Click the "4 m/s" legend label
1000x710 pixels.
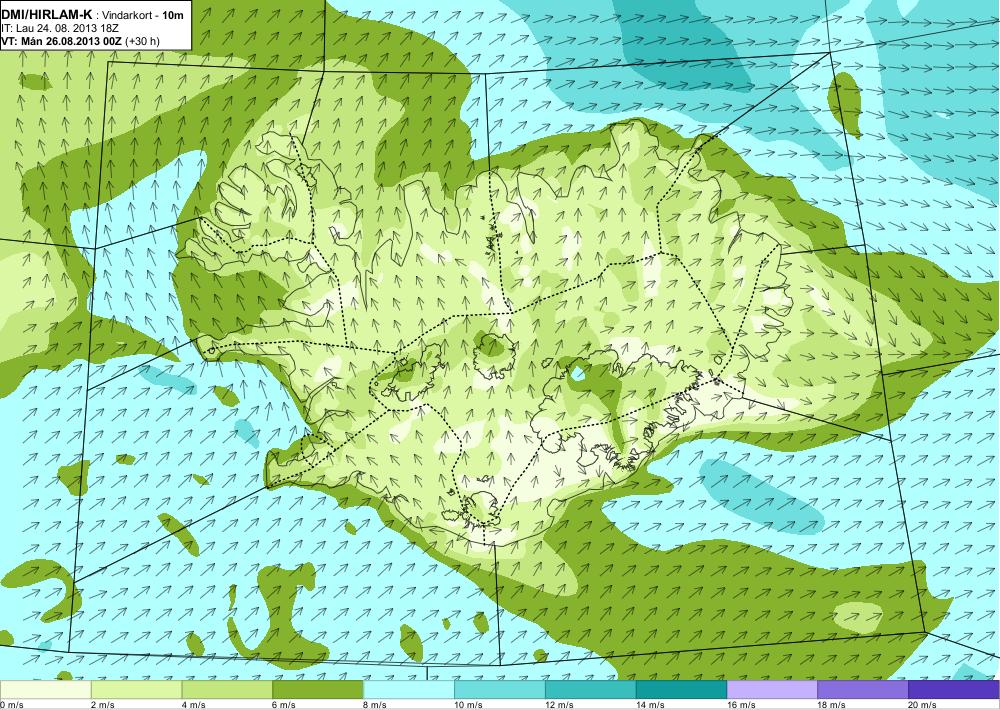[193, 705]
